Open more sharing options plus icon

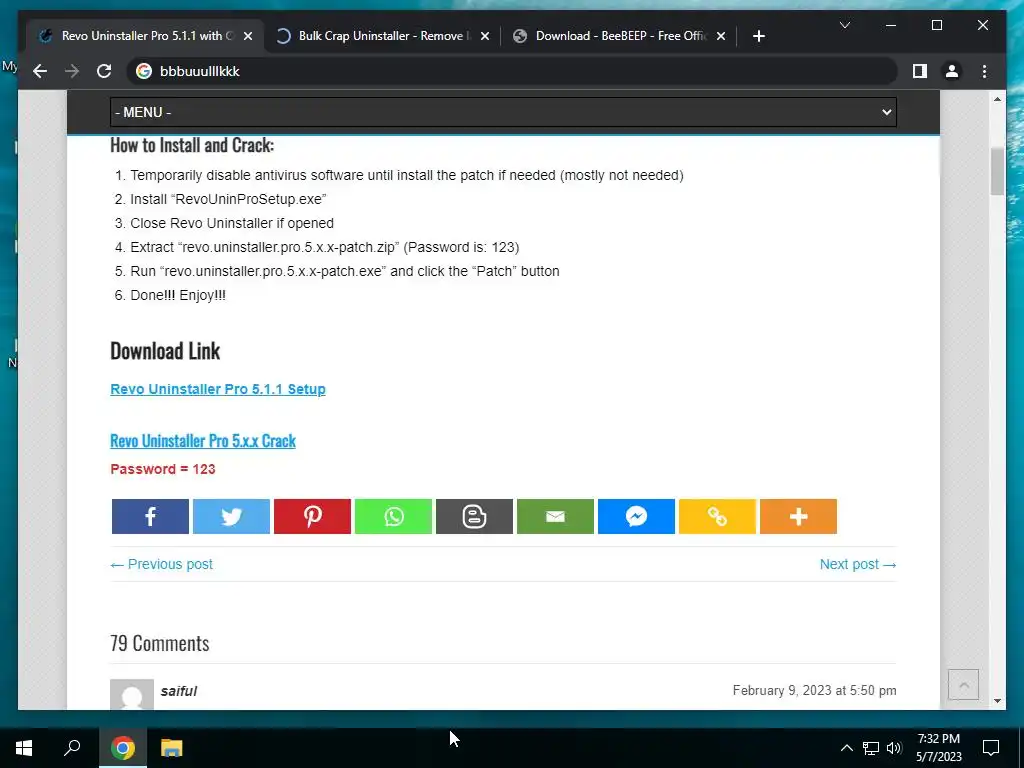798,517
